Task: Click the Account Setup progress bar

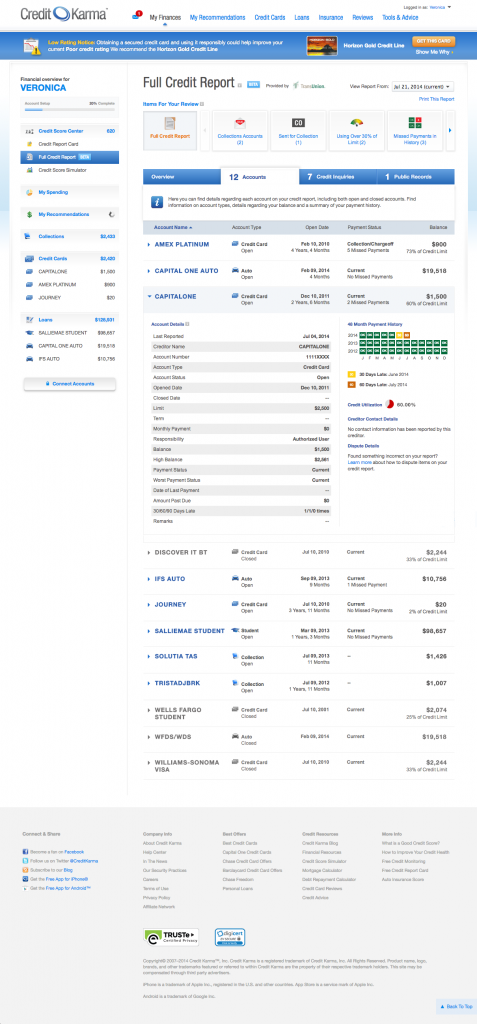Action: tap(70, 110)
